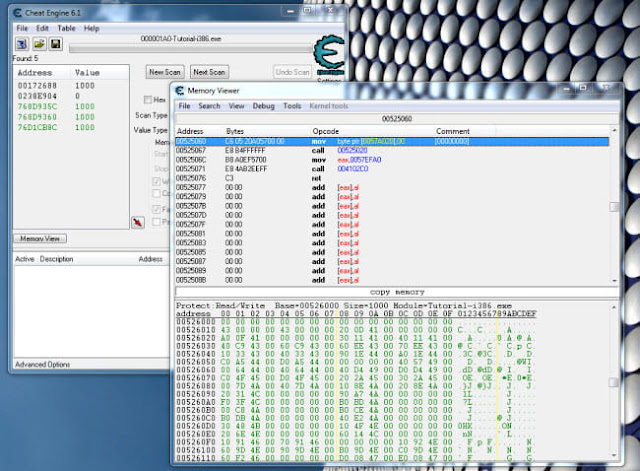The height and width of the screenshot is (471, 640).
Task: Click hex dump row 005260A0
Action: click(x=356, y=402)
